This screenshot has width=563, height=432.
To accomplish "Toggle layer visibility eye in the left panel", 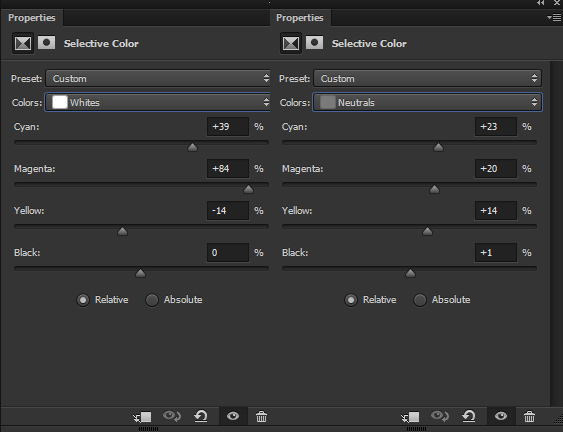I will pyautogui.click(x=233, y=416).
